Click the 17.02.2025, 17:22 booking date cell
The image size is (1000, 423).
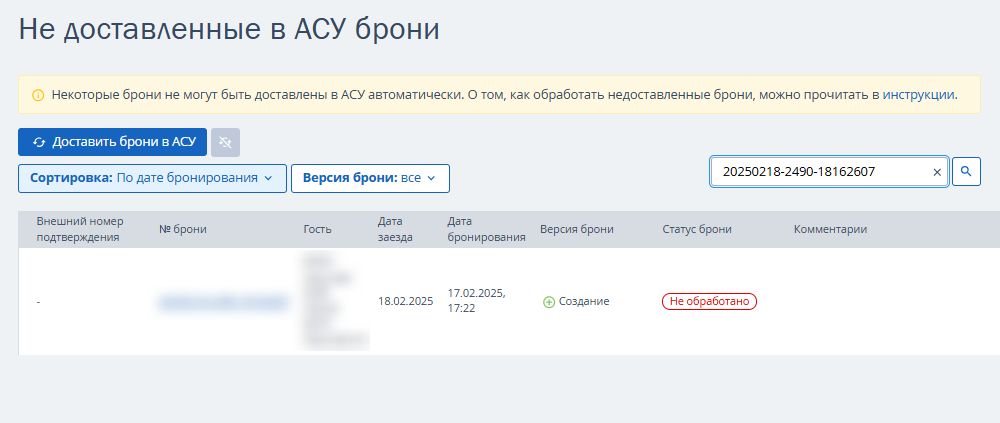[x=476, y=301]
